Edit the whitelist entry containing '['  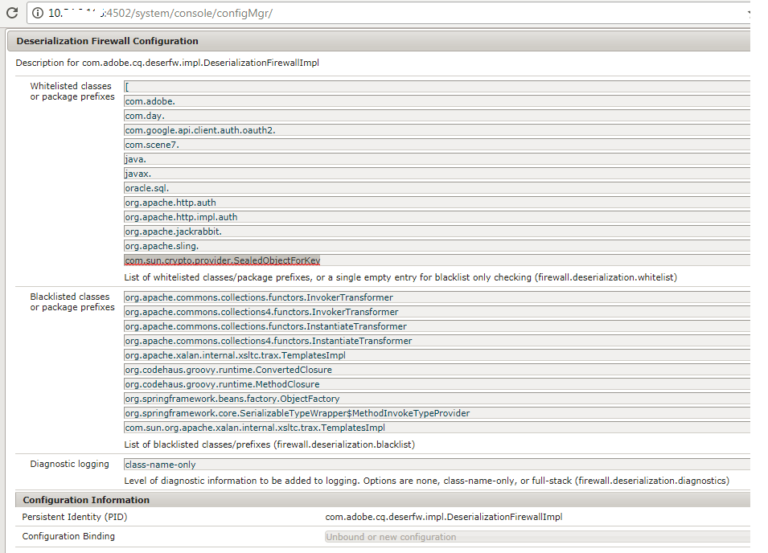[x=437, y=87]
